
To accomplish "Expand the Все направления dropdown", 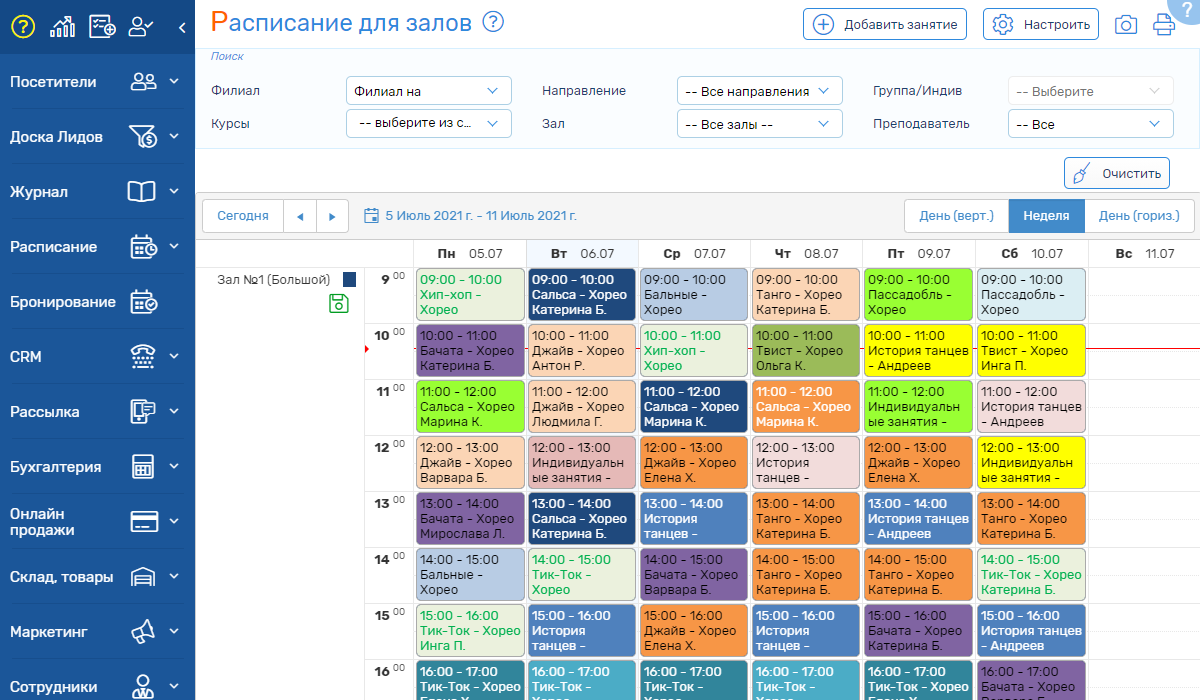I will pyautogui.click(x=758, y=91).
